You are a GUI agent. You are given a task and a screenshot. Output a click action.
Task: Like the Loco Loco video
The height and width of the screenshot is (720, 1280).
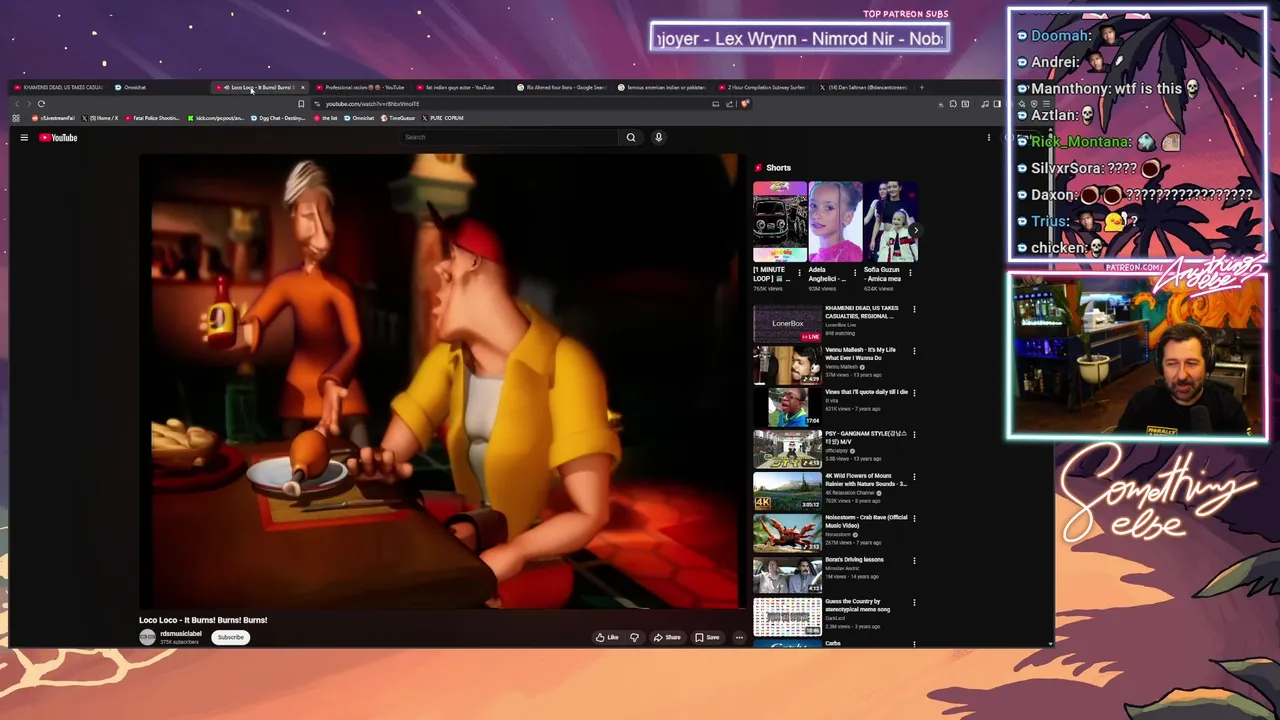coord(607,637)
